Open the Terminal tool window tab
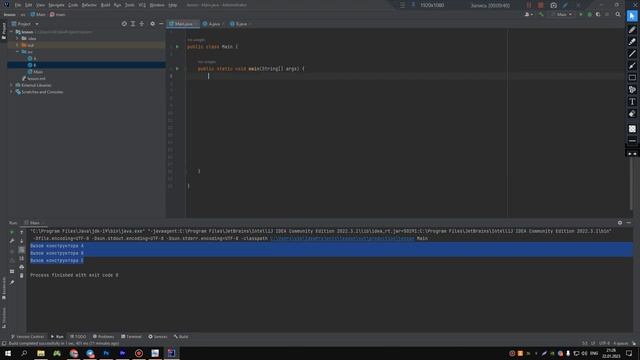Viewport: 640px width, 360px height. [131, 337]
